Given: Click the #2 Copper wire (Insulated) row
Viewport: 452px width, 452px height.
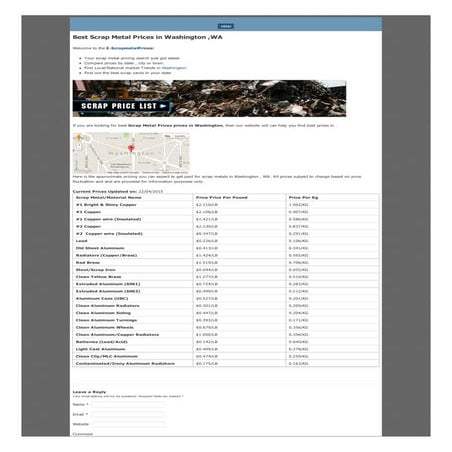Looking at the screenshot, I should pos(226,234).
